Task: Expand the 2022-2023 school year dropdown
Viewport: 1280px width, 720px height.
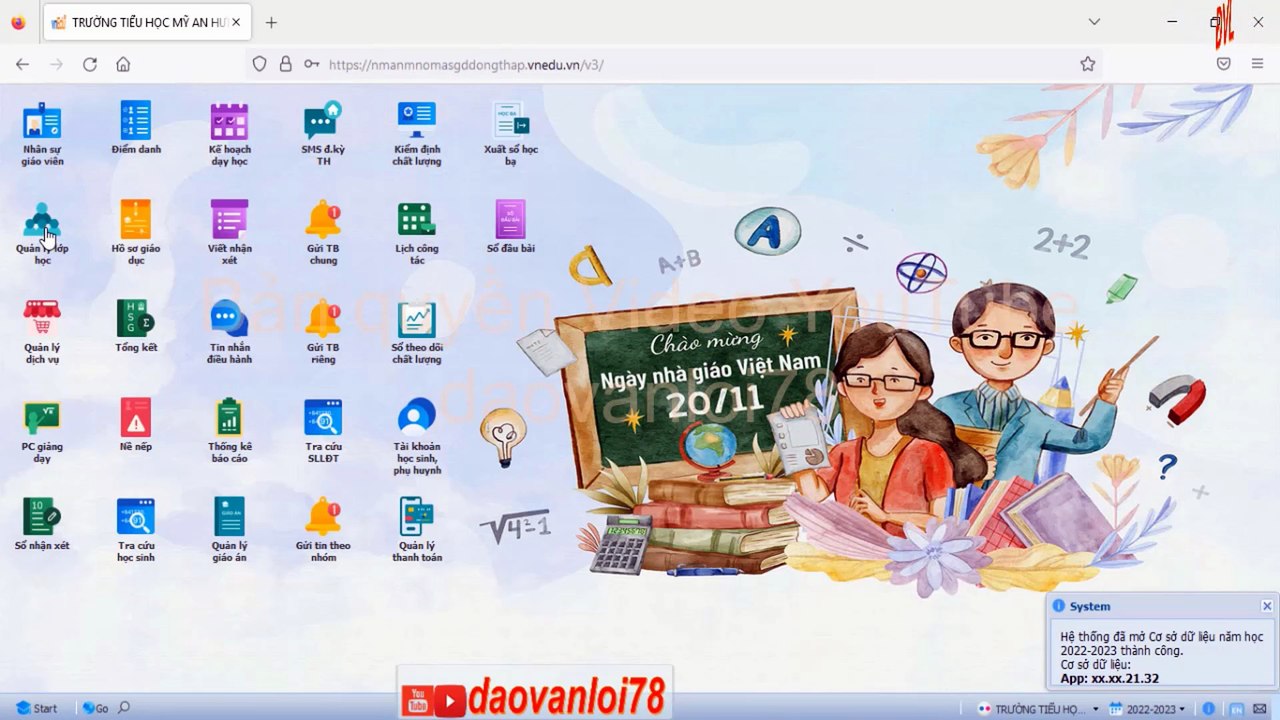Action: (1146, 709)
